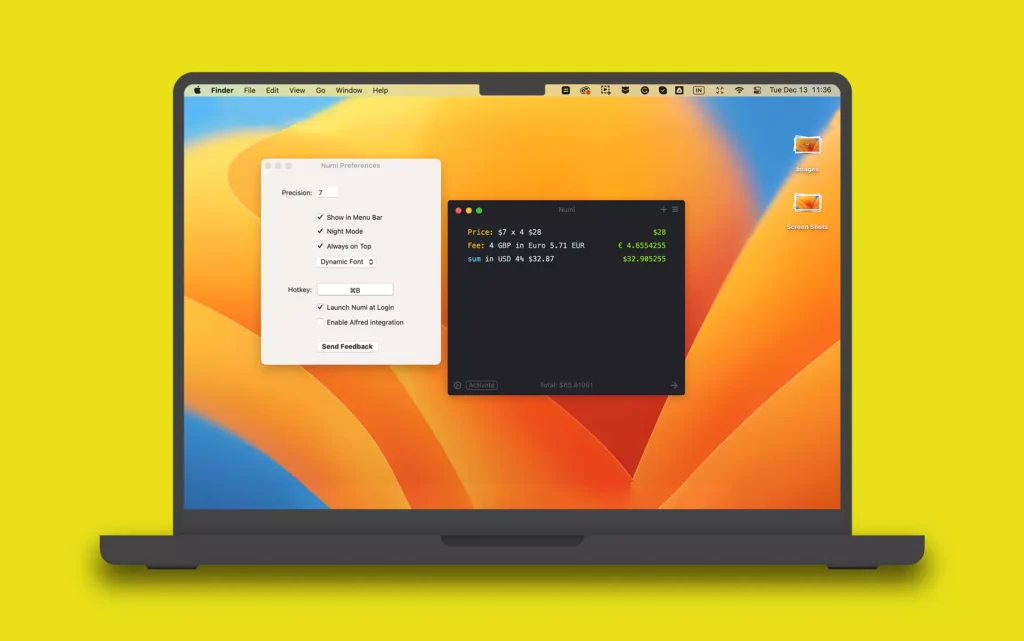
Task: Toggle the Launch Numi at Login checkbox
Action: (320, 307)
